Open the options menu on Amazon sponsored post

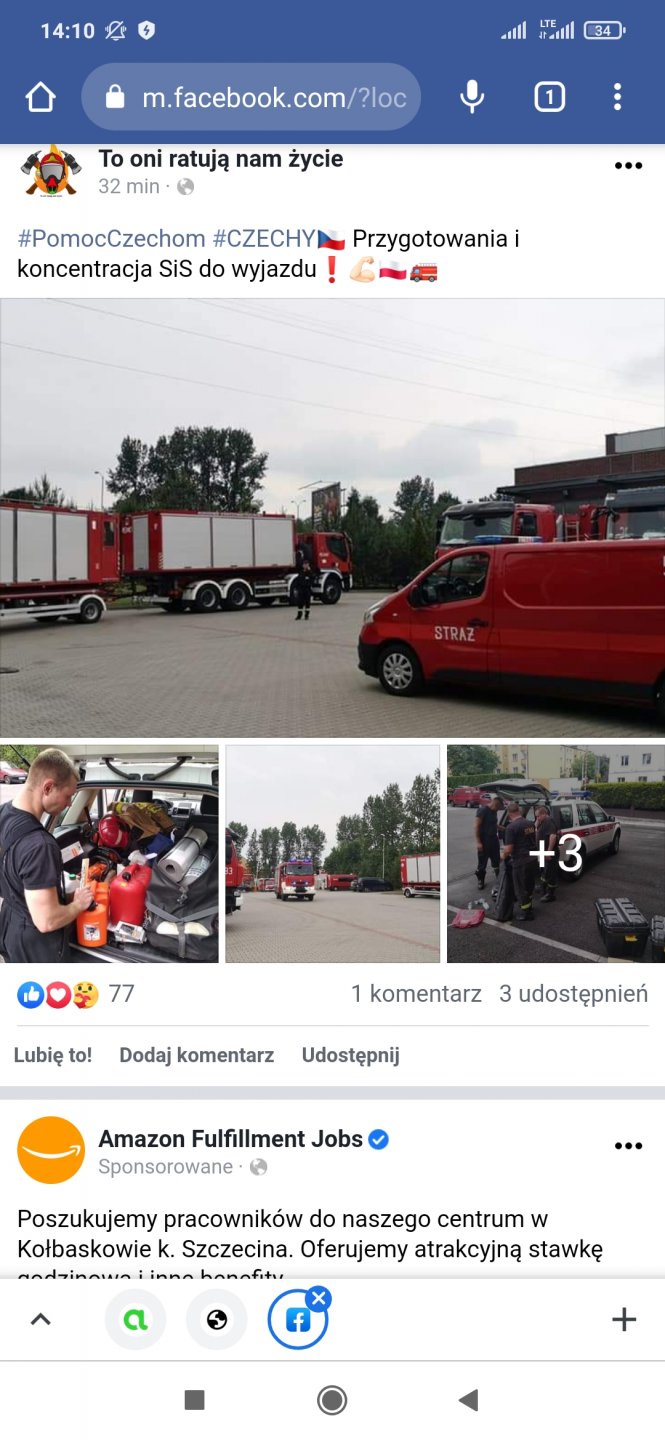point(628,1146)
